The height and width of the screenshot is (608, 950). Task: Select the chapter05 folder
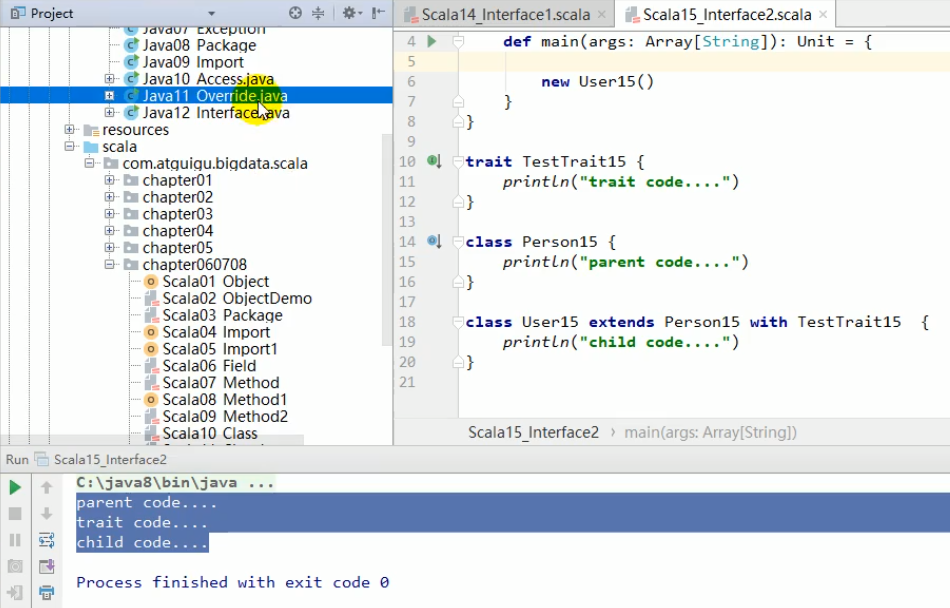(x=177, y=248)
